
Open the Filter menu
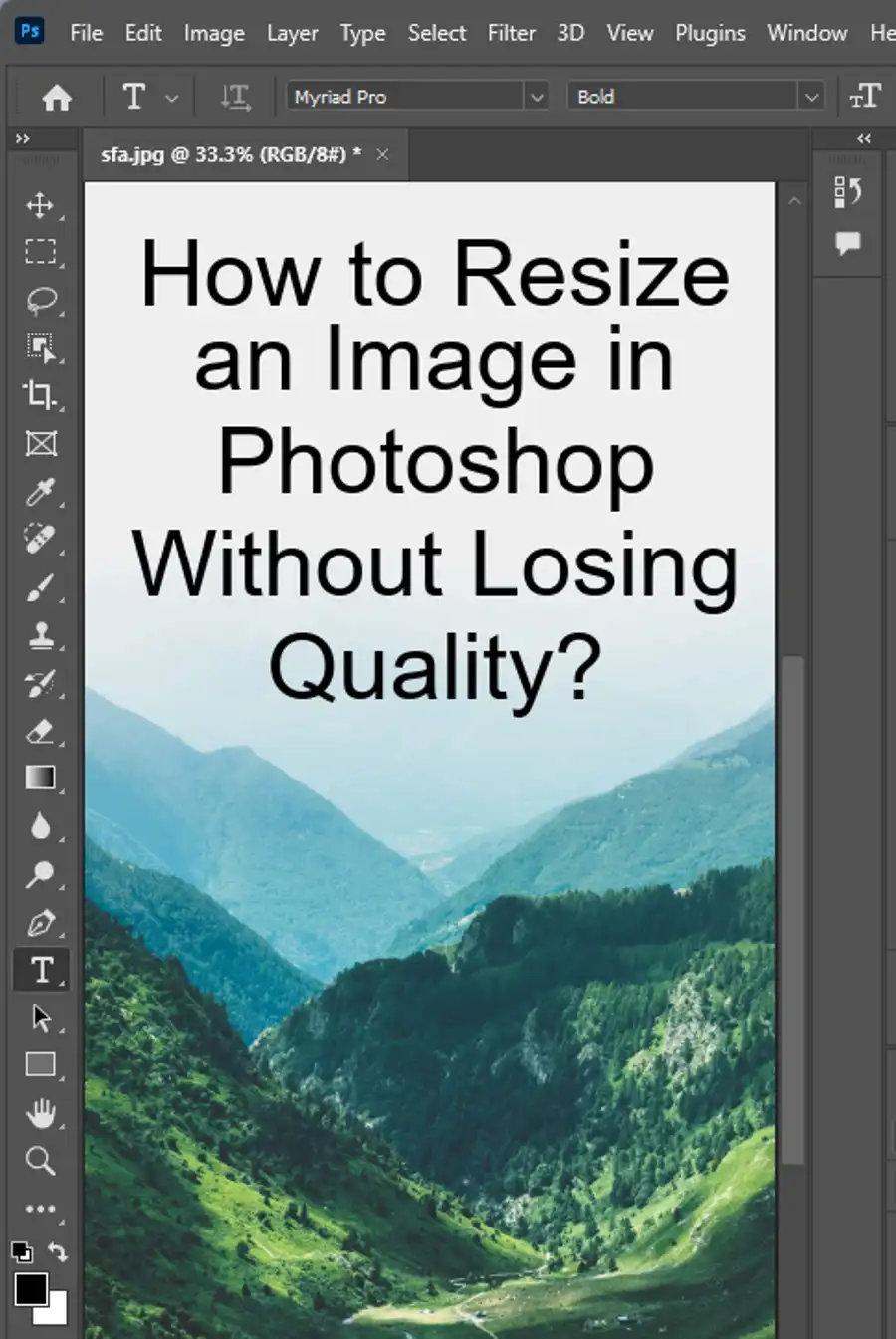click(512, 33)
